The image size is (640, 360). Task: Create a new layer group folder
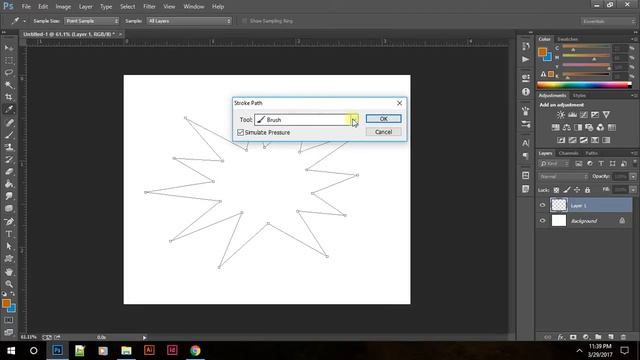pyautogui.click(x=598, y=337)
